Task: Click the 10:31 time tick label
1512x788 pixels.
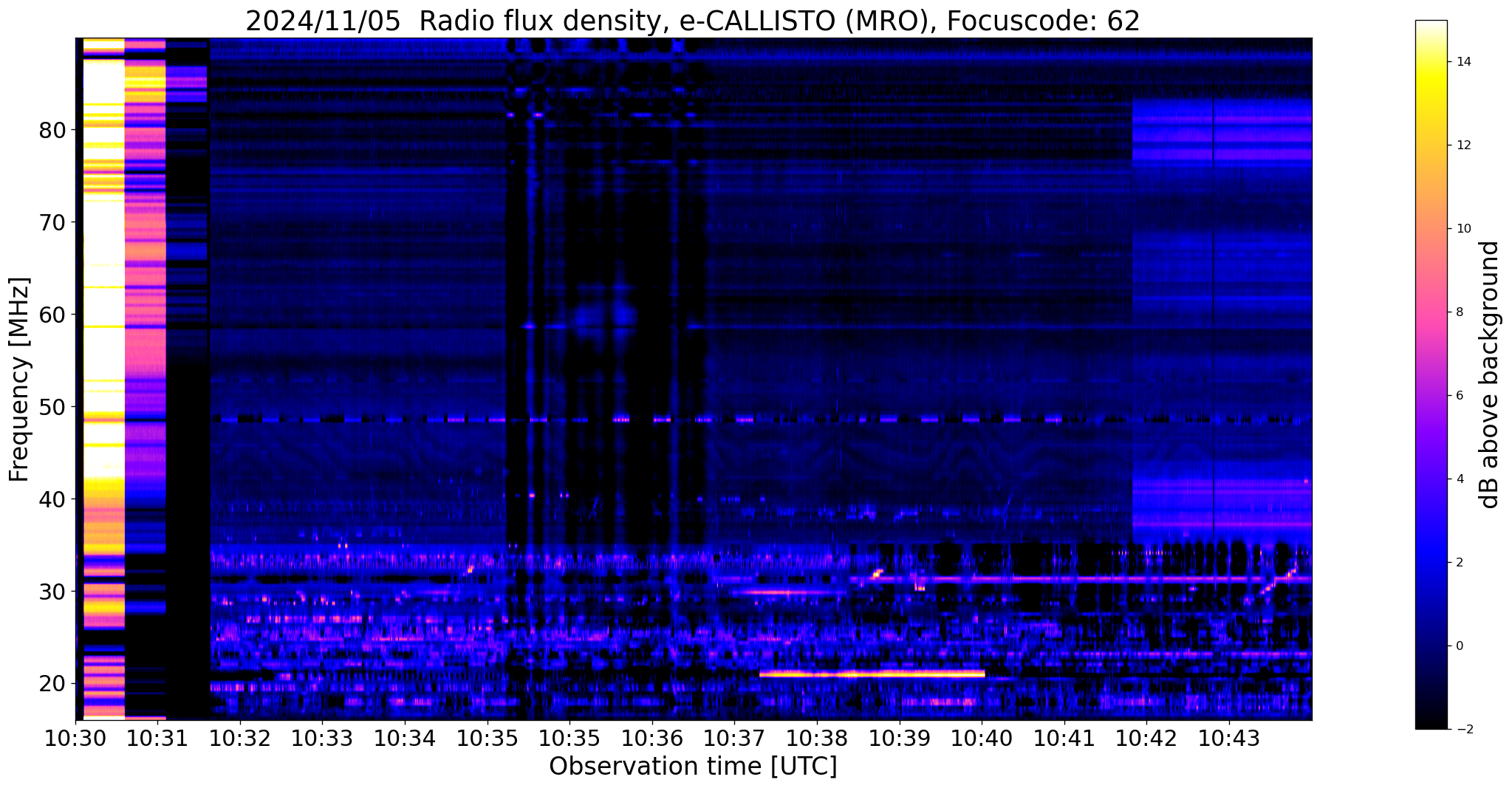Action: pos(157,738)
